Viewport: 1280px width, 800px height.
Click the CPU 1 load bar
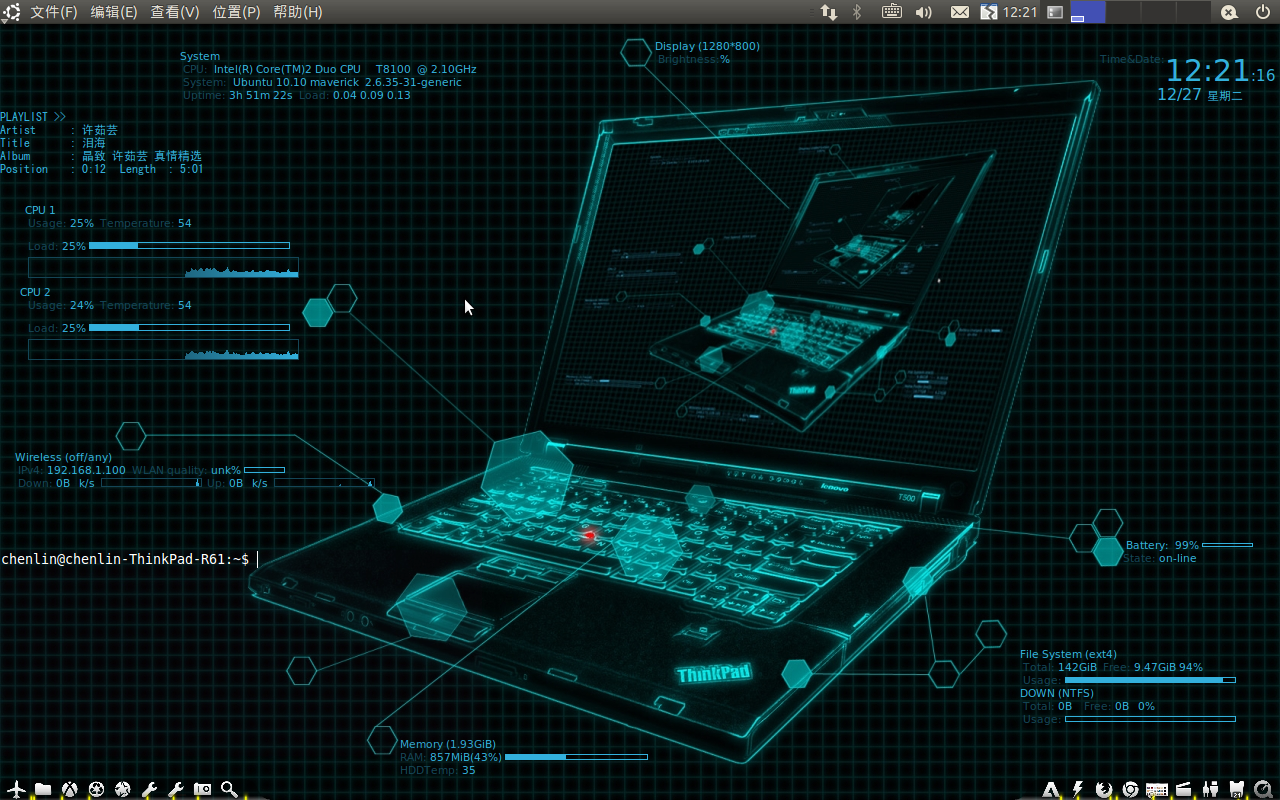tap(189, 245)
